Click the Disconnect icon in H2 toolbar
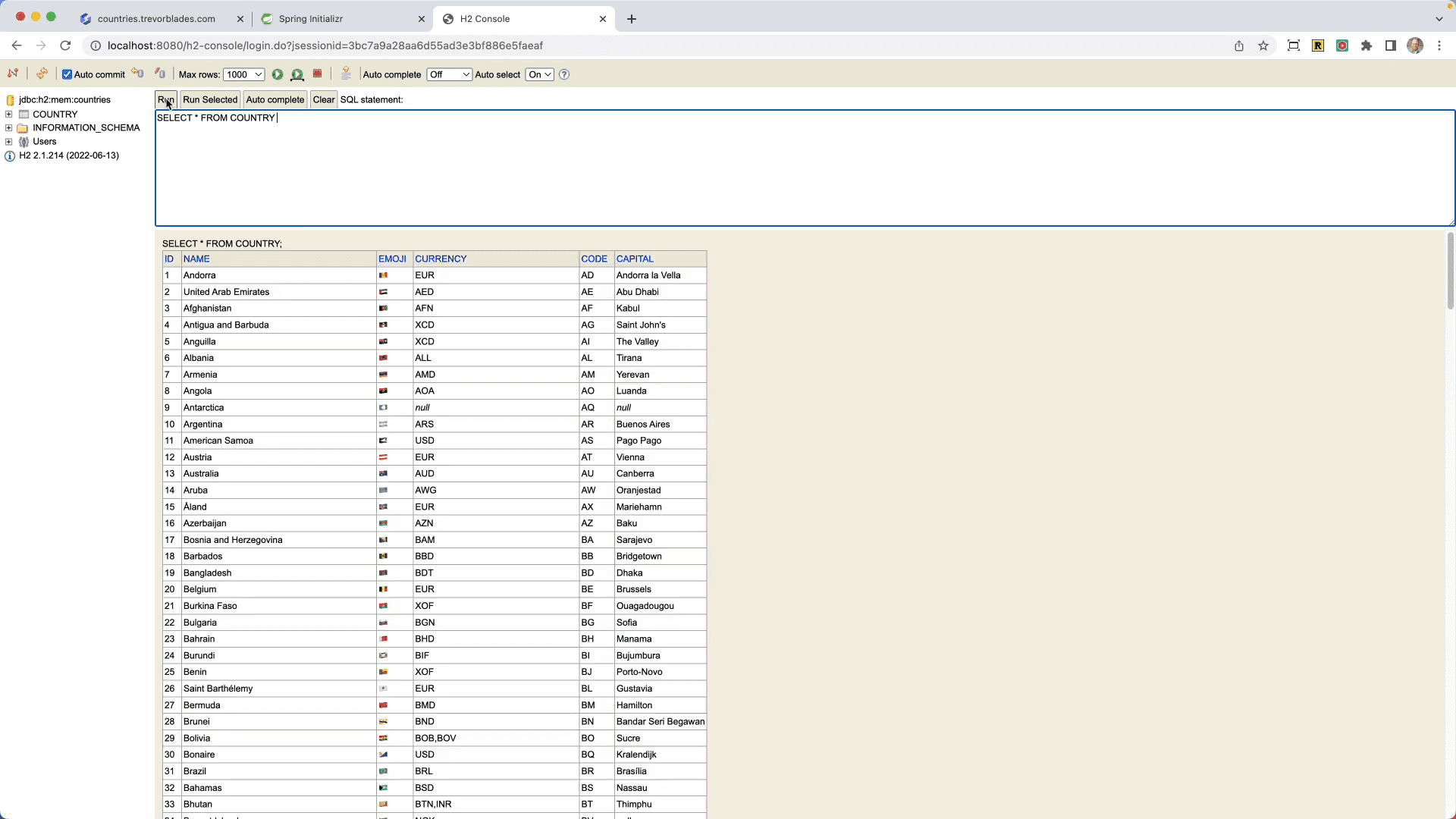Viewport: 1456px width, 819px height. tap(13, 74)
